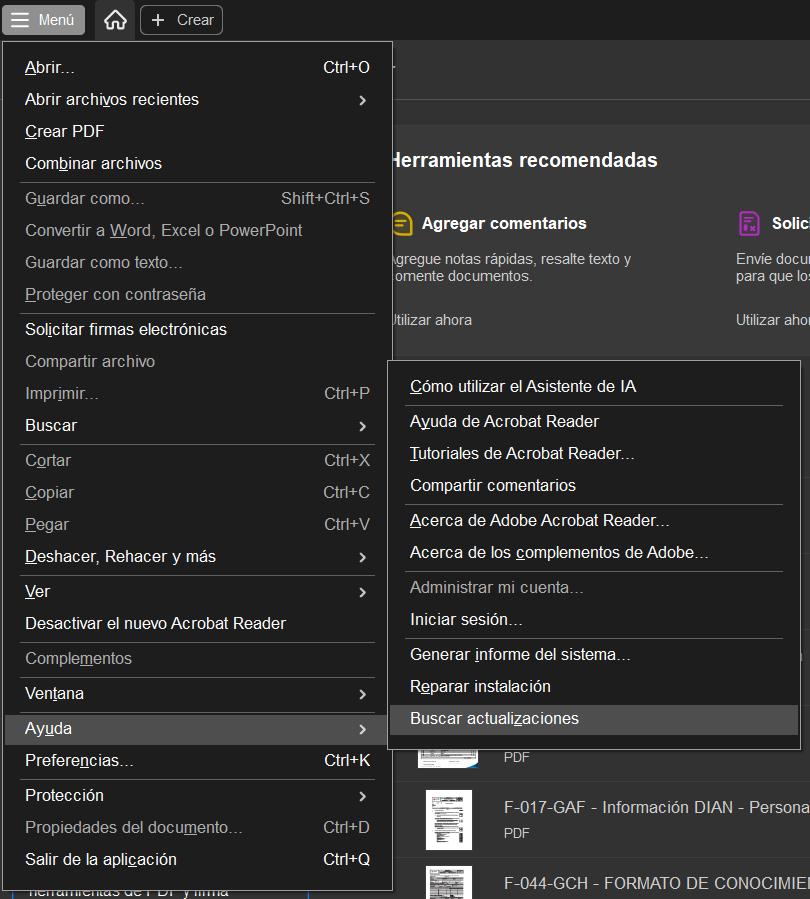Click the Solicitar firmas document icon
This screenshot has height=899, width=810.
click(x=749, y=224)
